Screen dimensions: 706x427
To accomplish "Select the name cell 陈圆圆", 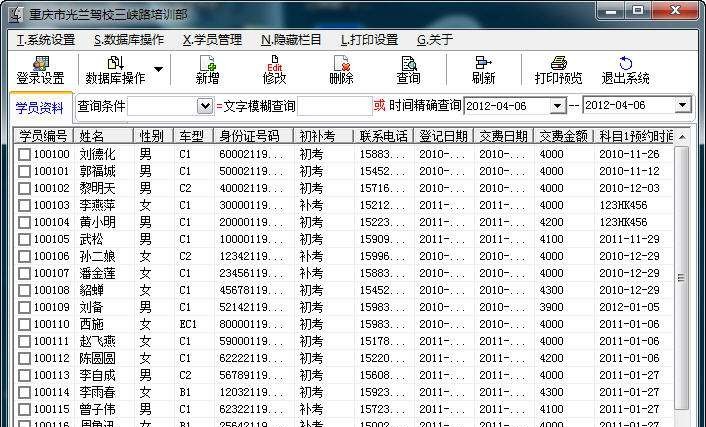I will [x=98, y=359].
